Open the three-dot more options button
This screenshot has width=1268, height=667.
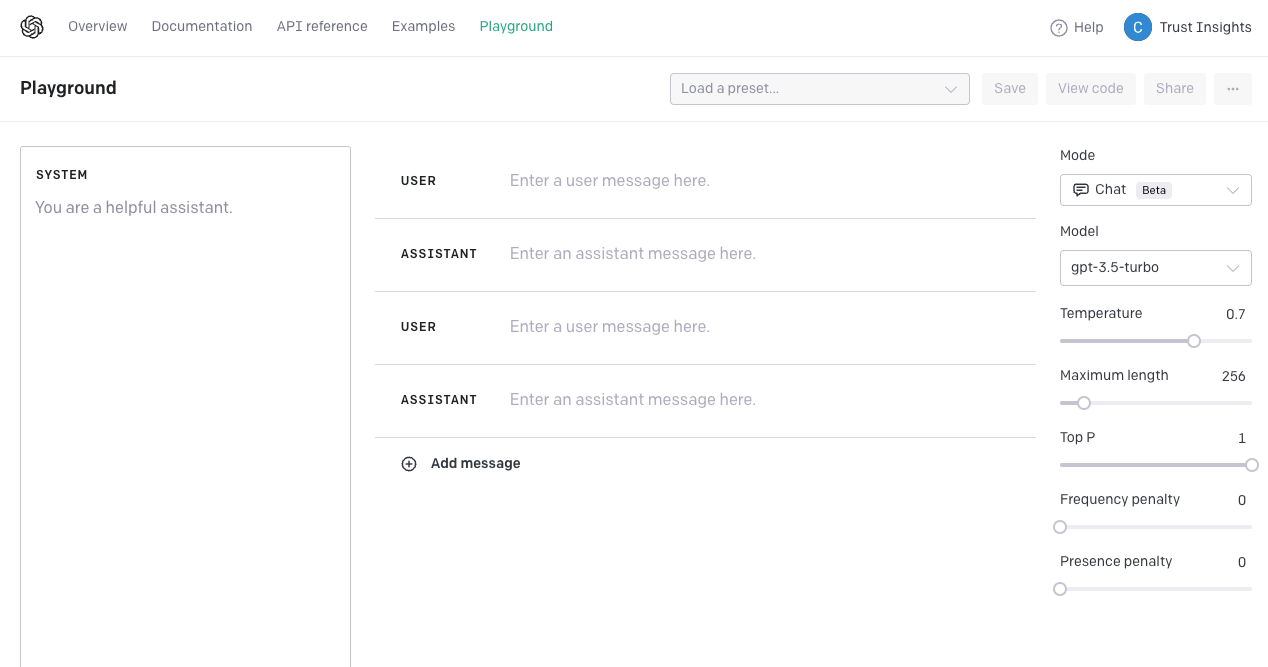click(x=1233, y=88)
